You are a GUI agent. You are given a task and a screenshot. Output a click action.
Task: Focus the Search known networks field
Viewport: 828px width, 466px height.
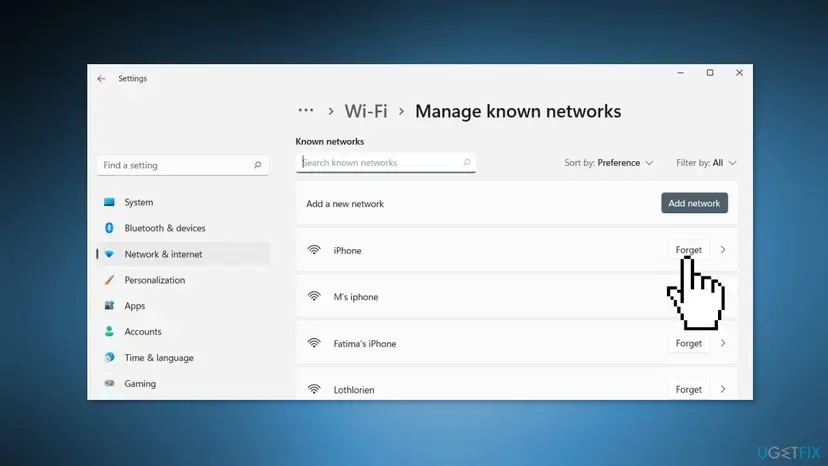(385, 163)
